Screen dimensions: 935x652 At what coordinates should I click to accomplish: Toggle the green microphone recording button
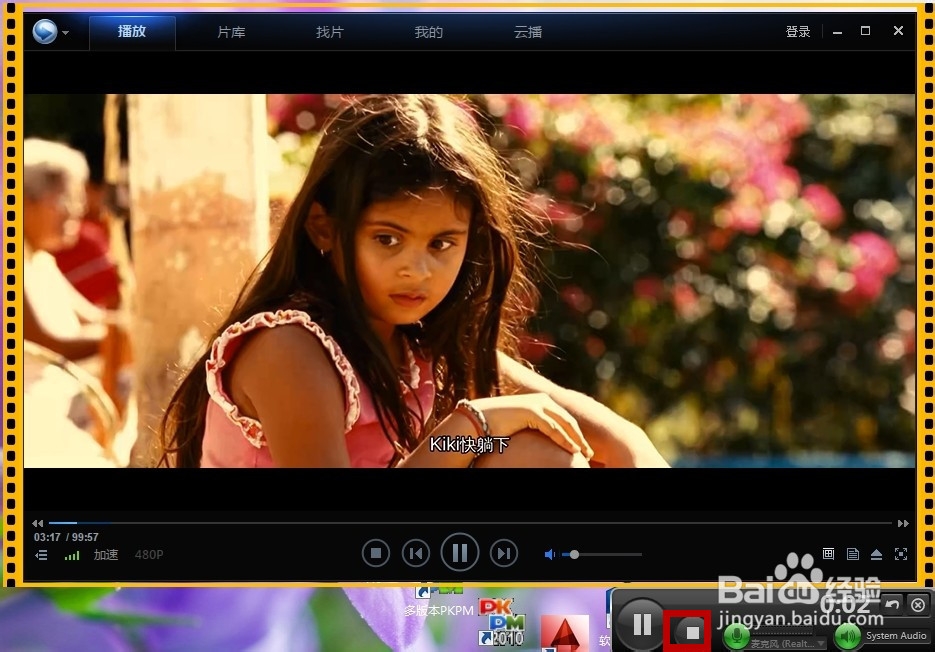[x=737, y=636]
